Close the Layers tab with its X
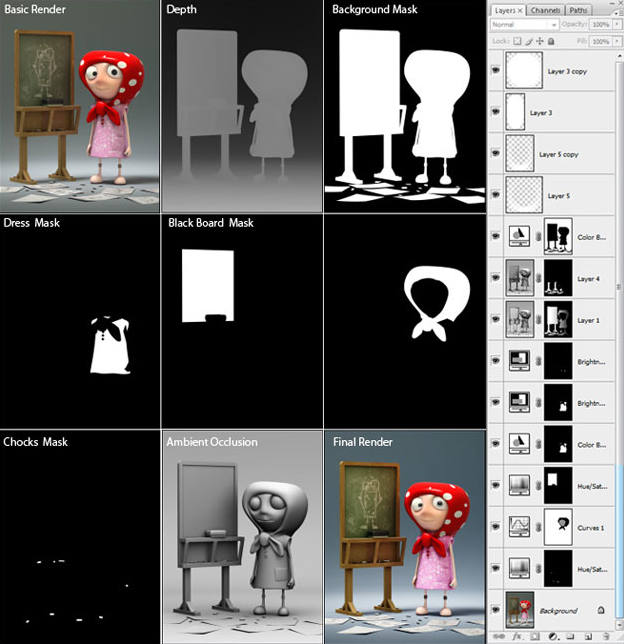 click(x=520, y=10)
